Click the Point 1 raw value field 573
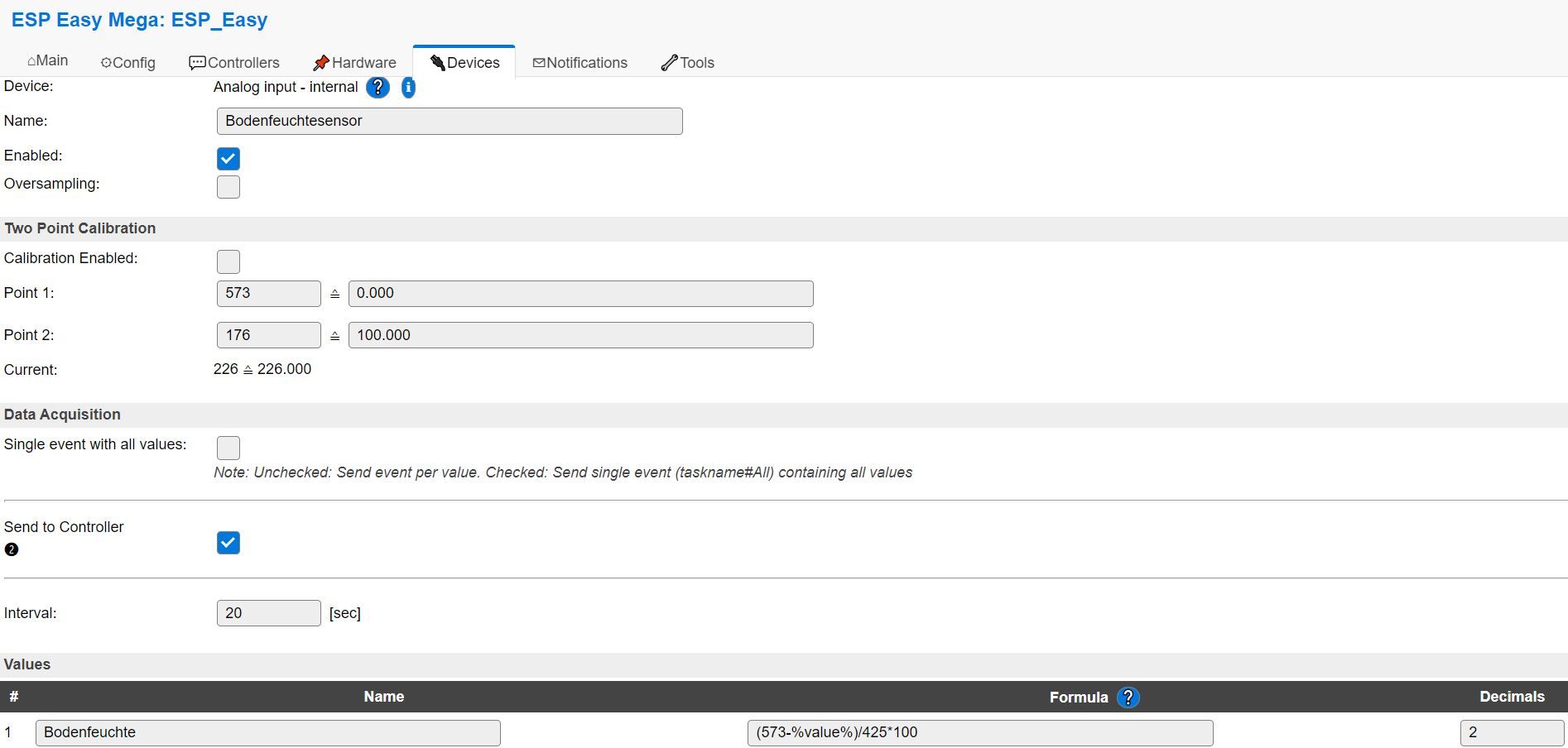This screenshot has height=748, width=1568. click(x=269, y=293)
